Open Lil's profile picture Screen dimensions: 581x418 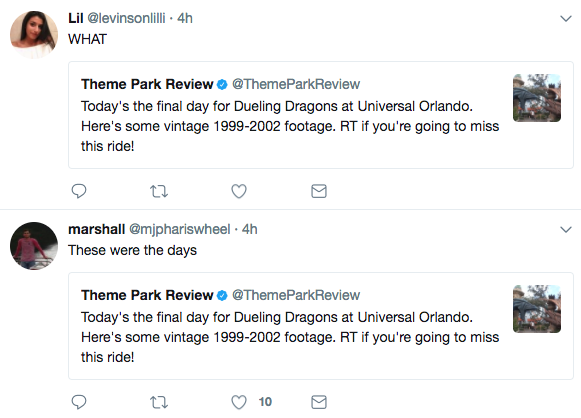(34, 35)
